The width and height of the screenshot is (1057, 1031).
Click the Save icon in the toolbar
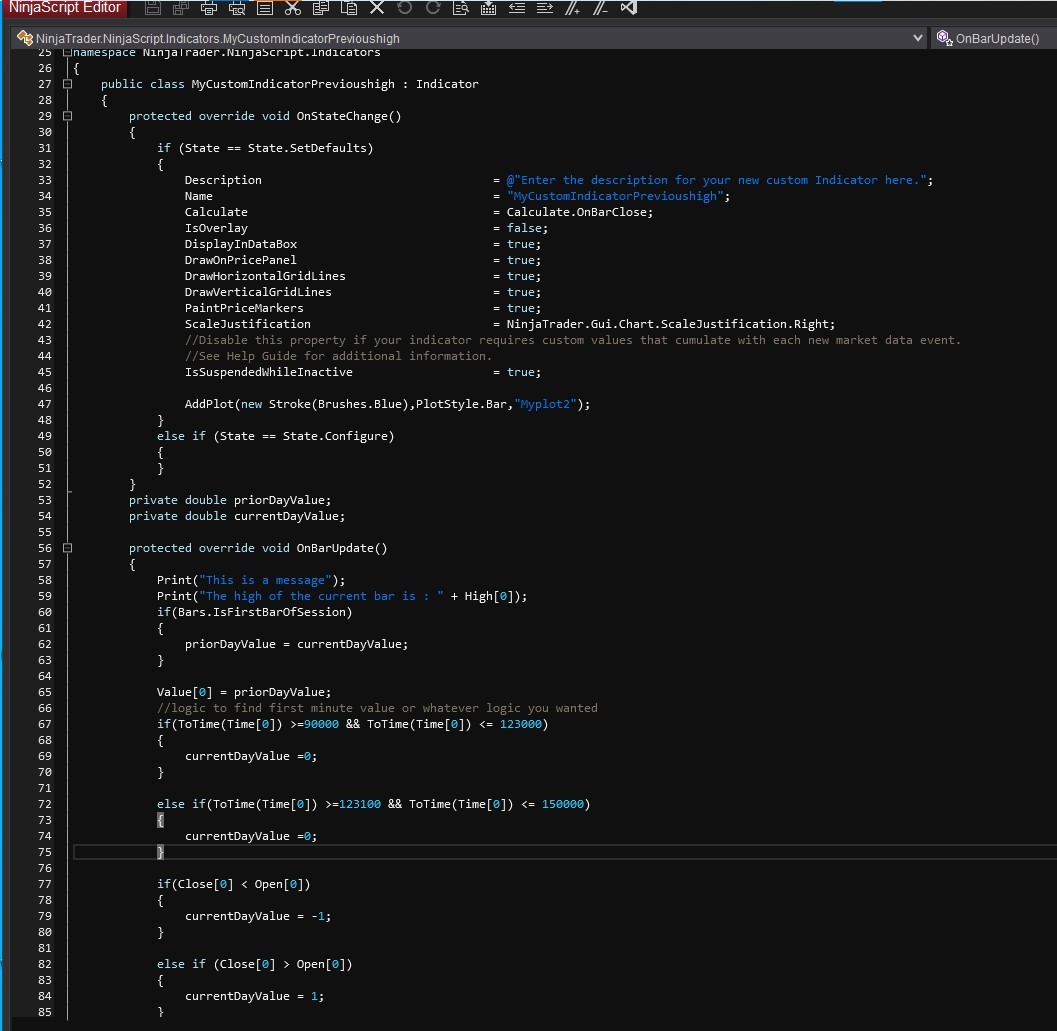[153, 8]
